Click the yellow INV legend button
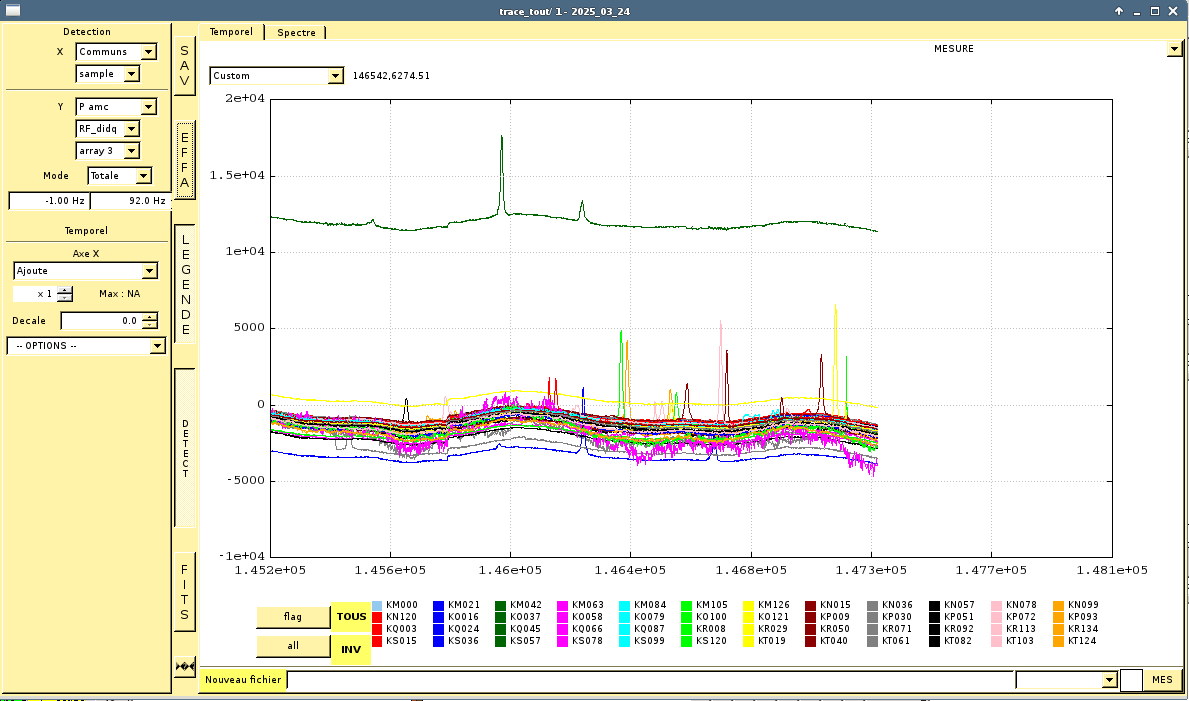Viewport: 1189px width, 701px height. [351, 649]
